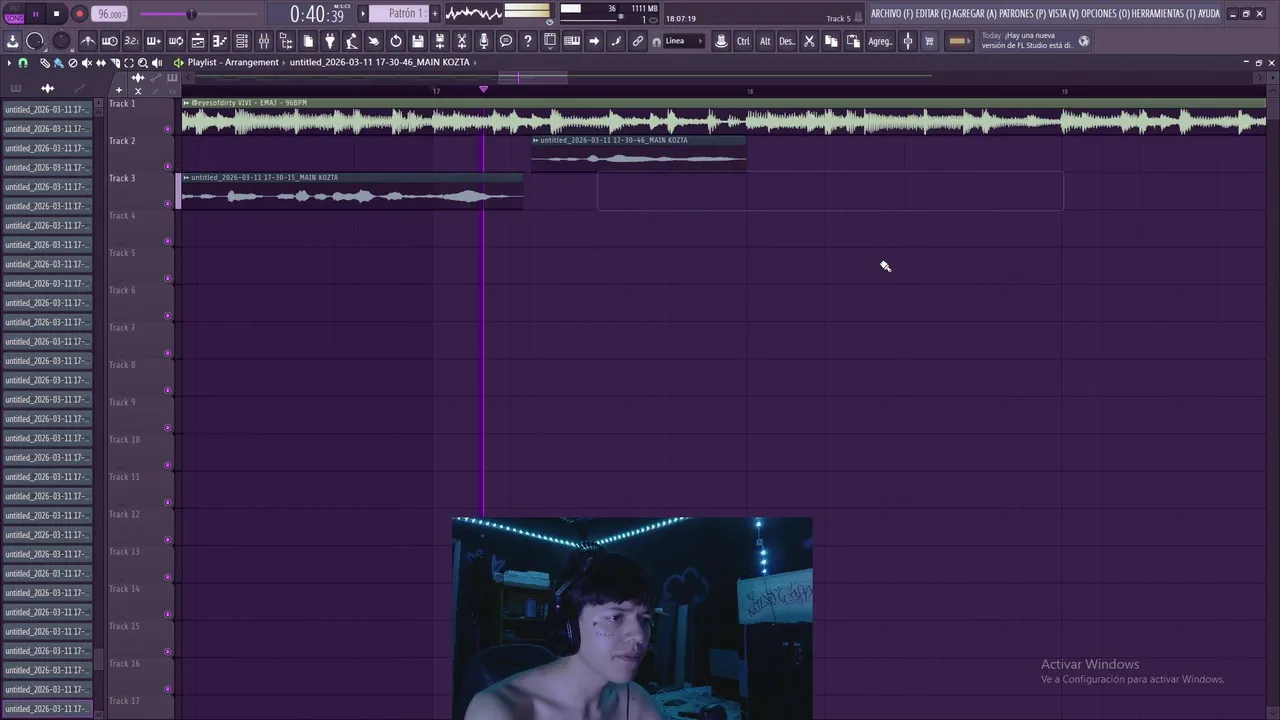Click the color selector bar in toolbar
Viewport: 1280px width, 720px height.
point(958,41)
